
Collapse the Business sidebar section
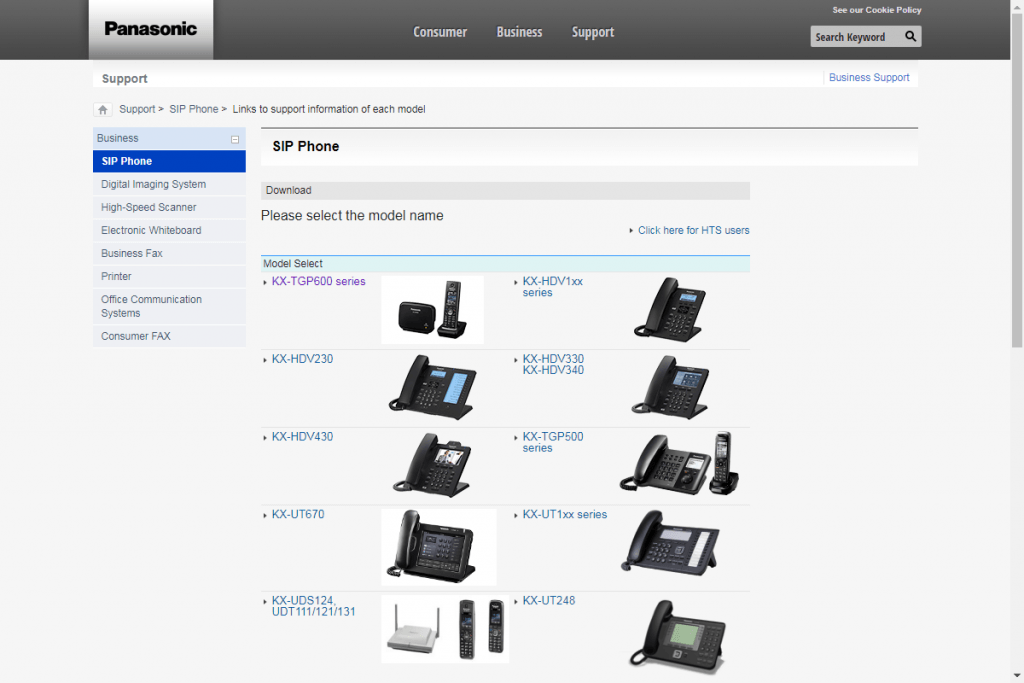[235, 139]
